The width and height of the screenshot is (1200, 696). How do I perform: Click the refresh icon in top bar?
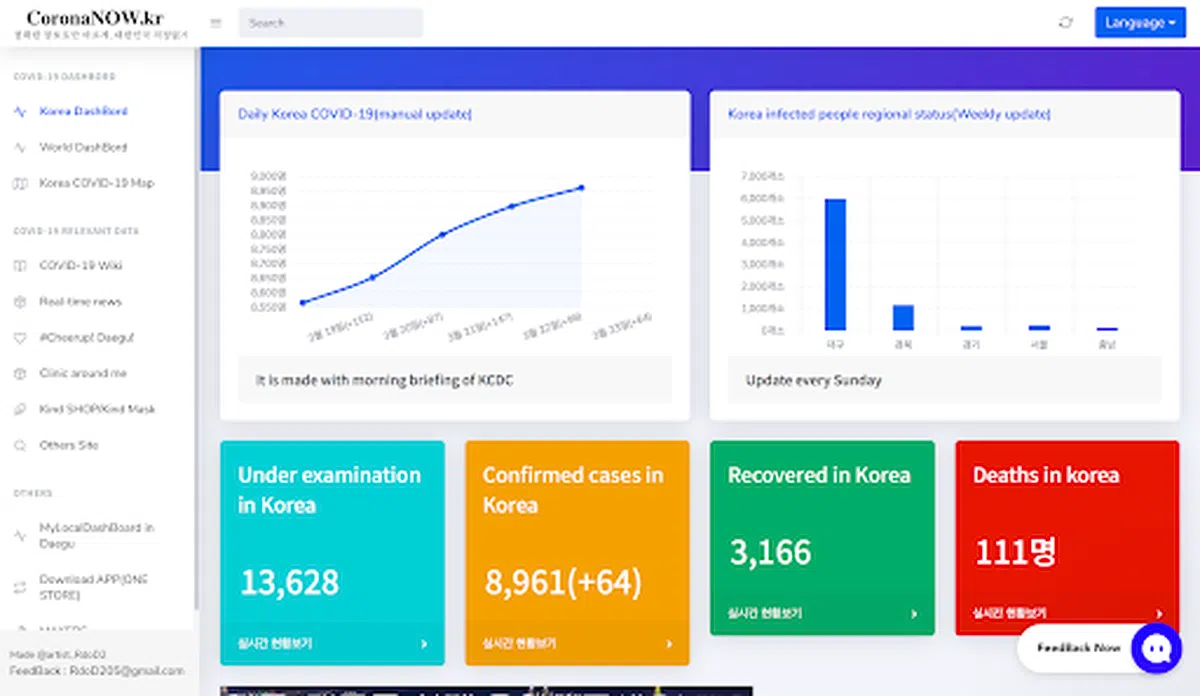pyautogui.click(x=1066, y=23)
